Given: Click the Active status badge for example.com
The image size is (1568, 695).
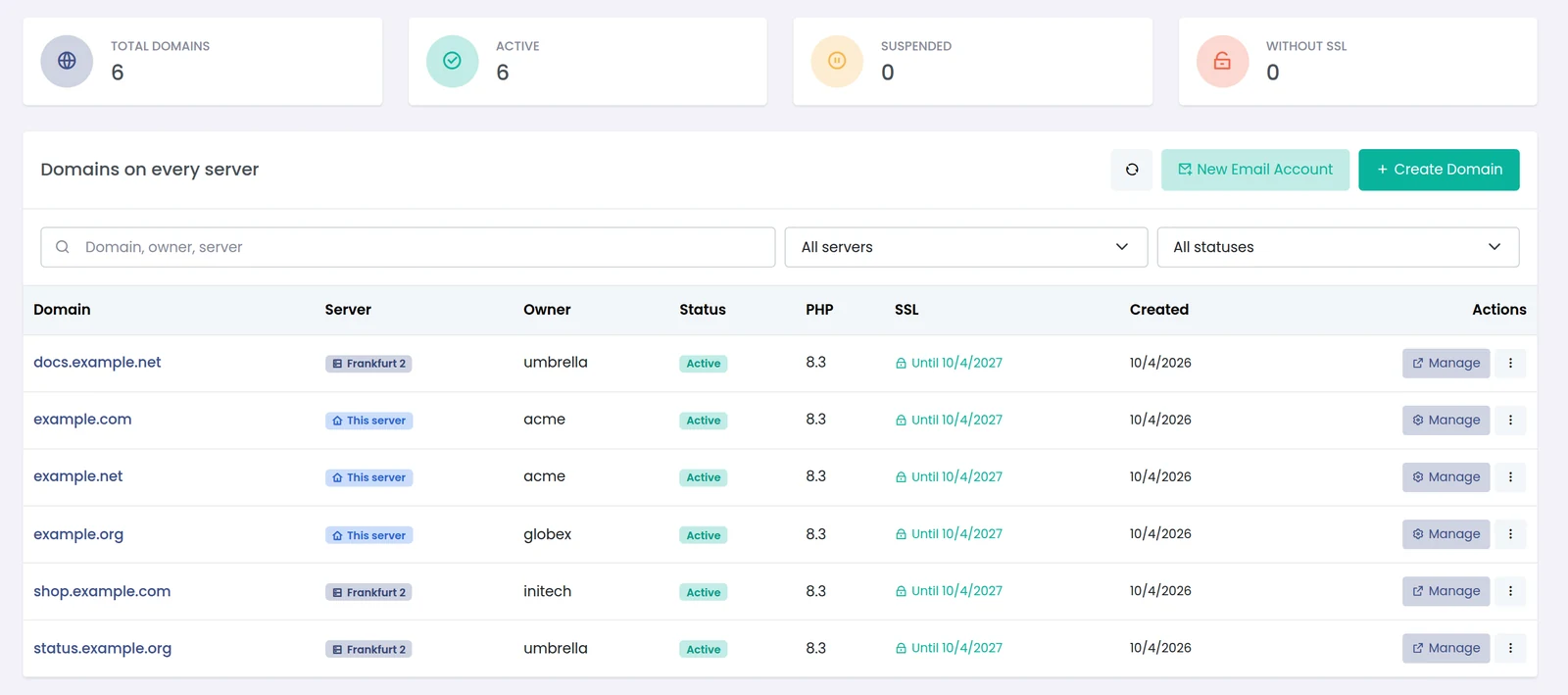Looking at the screenshot, I should click(x=704, y=421).
